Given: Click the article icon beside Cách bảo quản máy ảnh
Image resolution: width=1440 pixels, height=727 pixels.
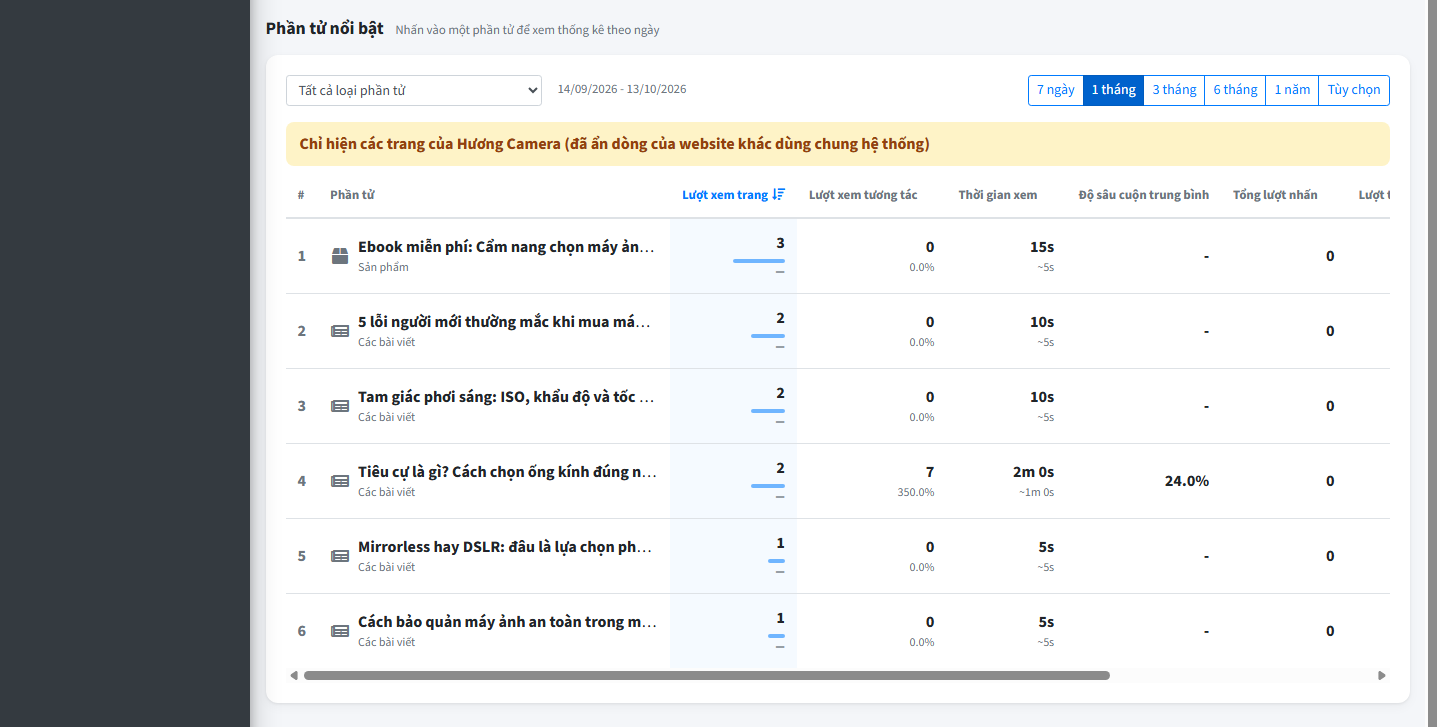Looking at the screenshot, I should [340, 631].
